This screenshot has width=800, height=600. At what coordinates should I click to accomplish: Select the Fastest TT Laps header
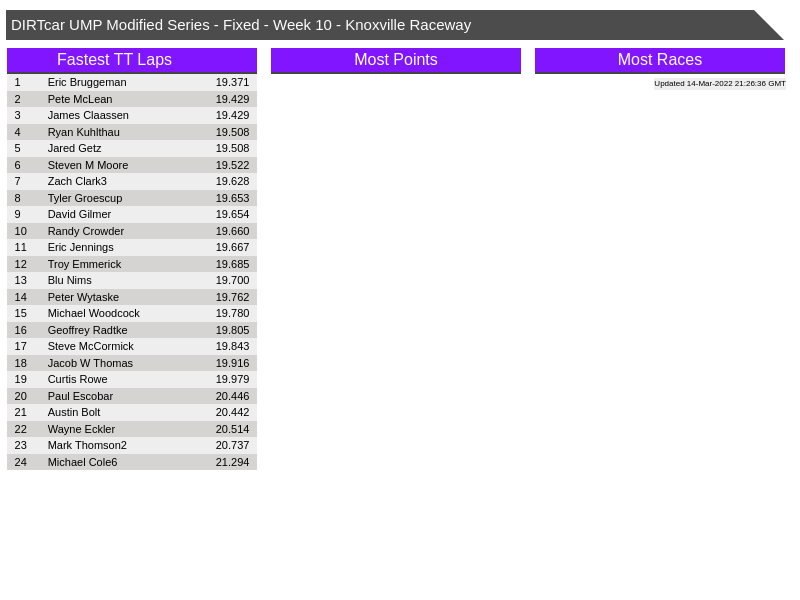pyautogui.click(x=114, y=60)
